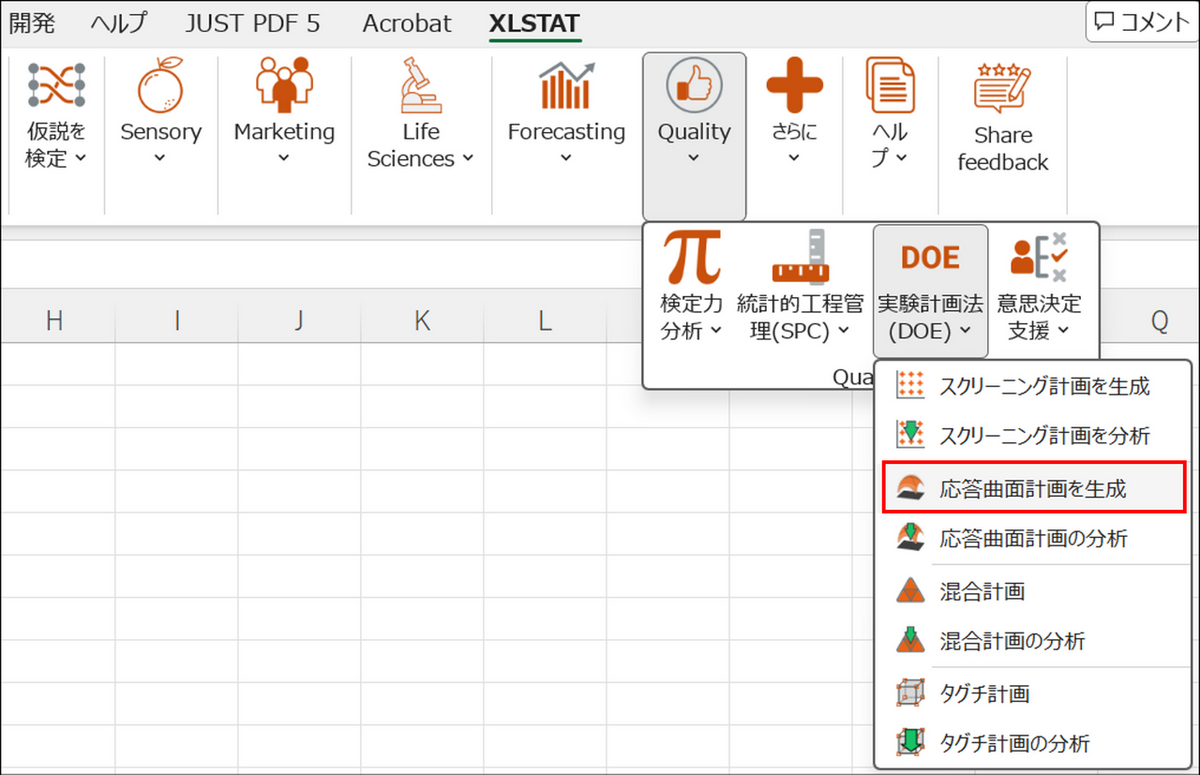Click the DOE icon for 実験計画法
Screen dimensions: 1200x775
[930, 257]
